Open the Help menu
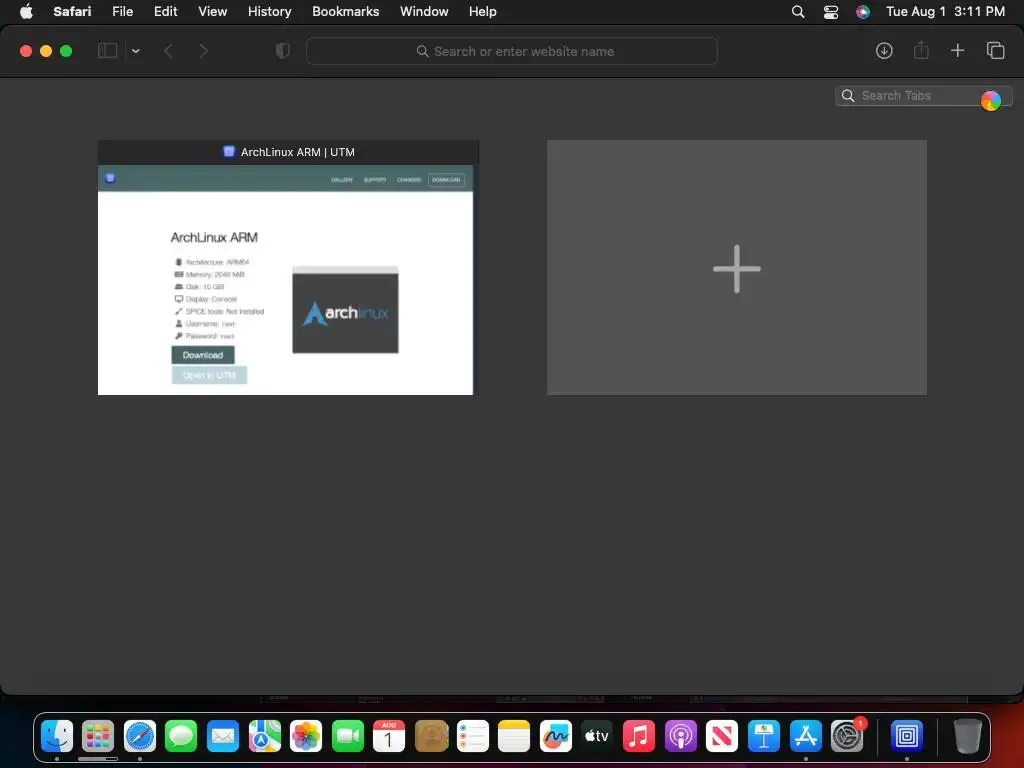1024x768 pixels. (483, 12)
